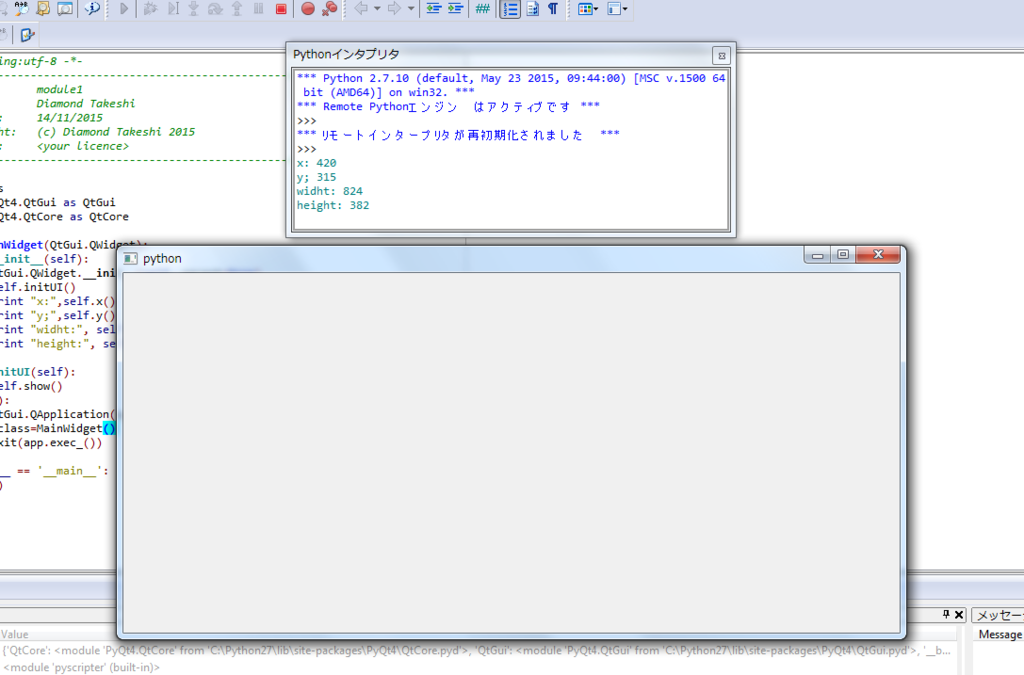Click the edit icon in second toolbar row

point(27,35)
